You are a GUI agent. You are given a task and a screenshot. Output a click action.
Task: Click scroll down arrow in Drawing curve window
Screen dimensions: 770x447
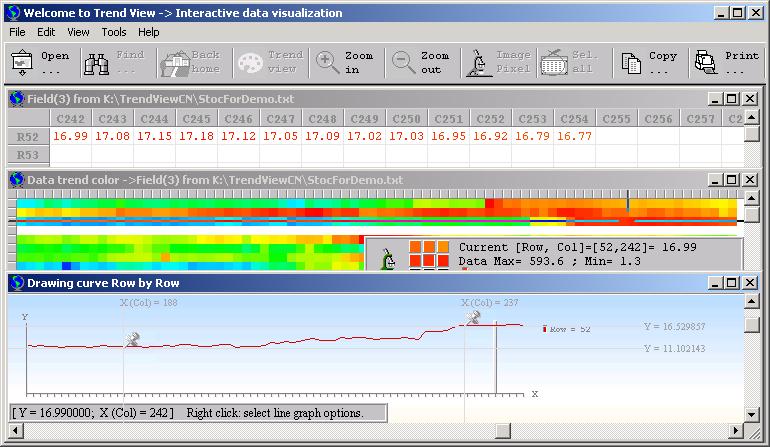[752, 414]
